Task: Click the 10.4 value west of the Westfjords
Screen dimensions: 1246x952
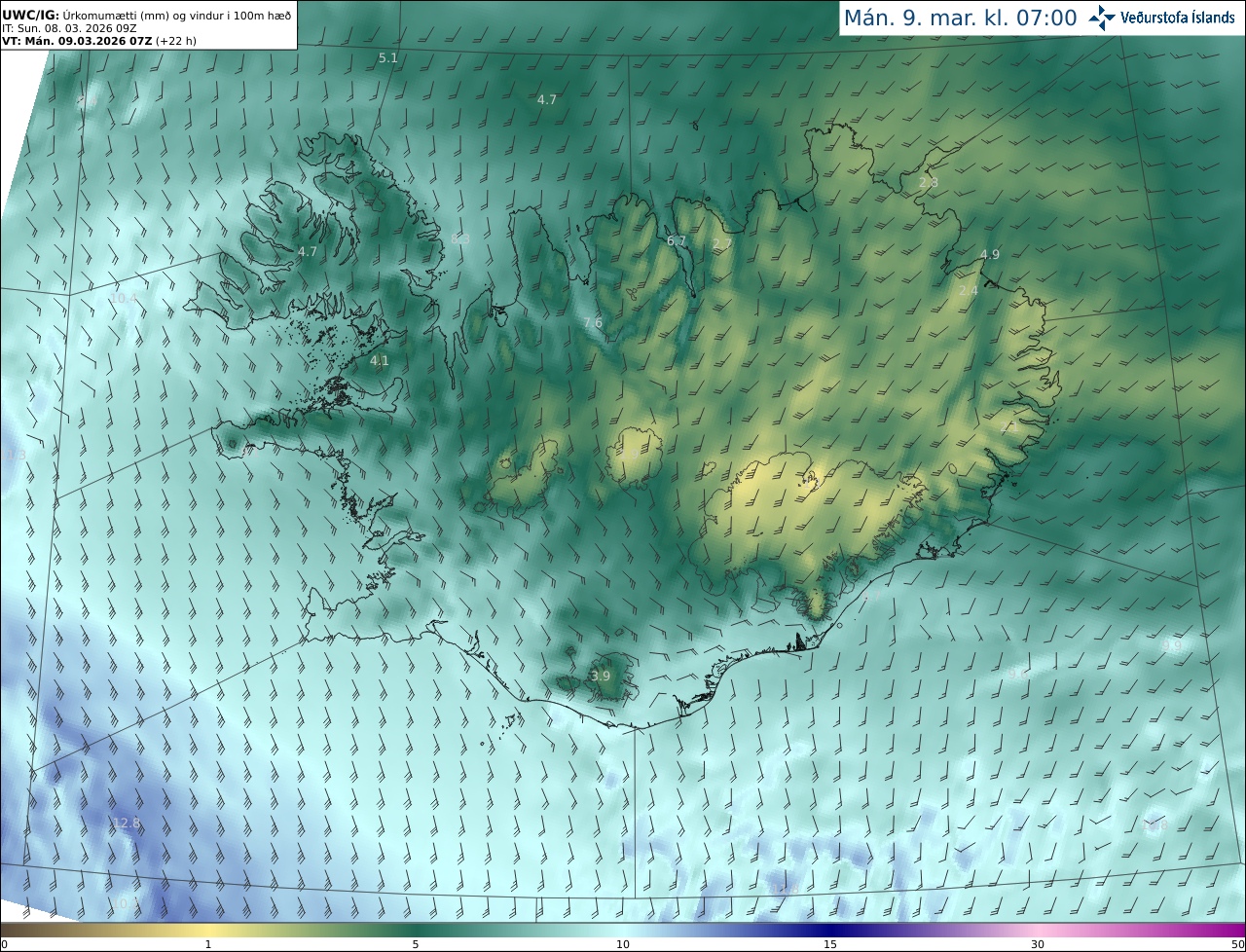Action: click(124, 298)
